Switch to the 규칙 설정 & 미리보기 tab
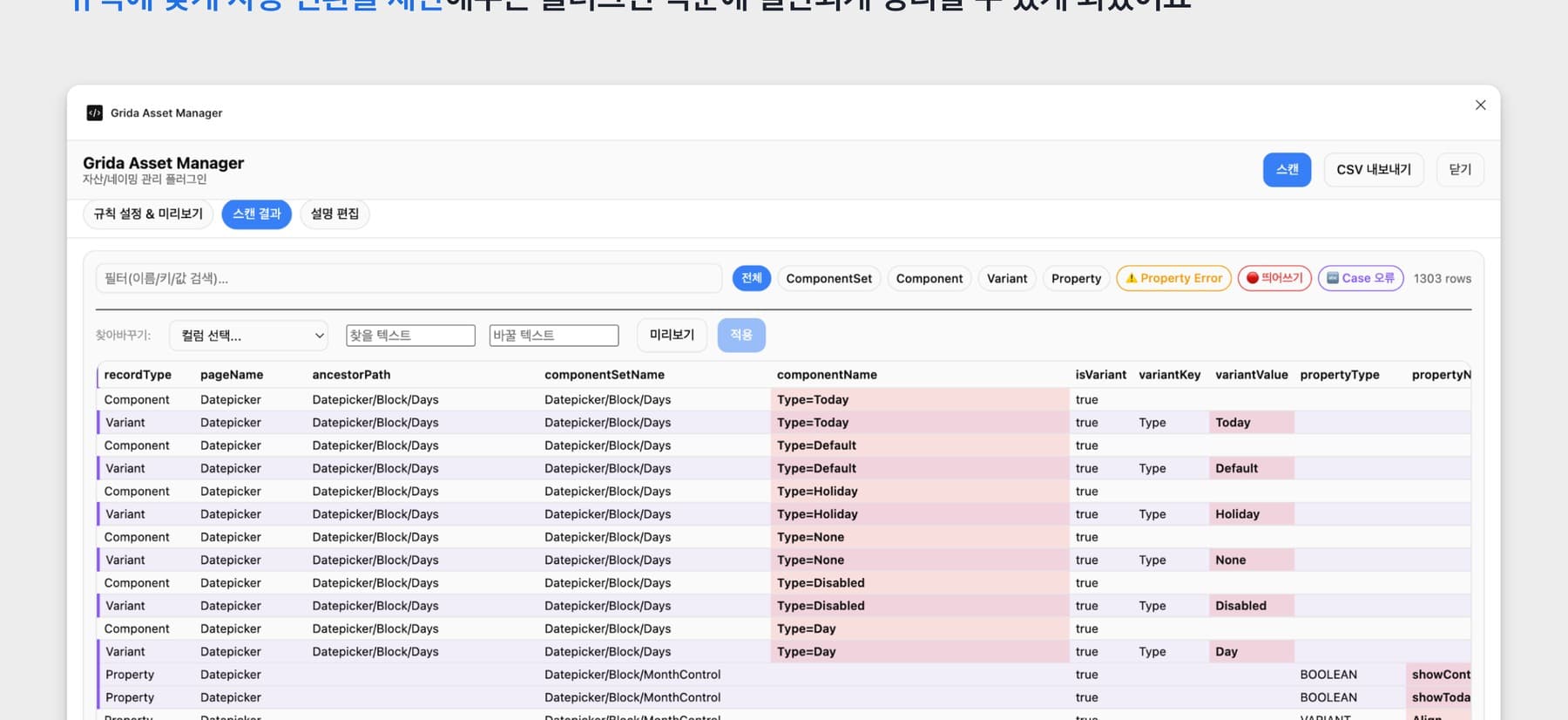 coord(148,214)
